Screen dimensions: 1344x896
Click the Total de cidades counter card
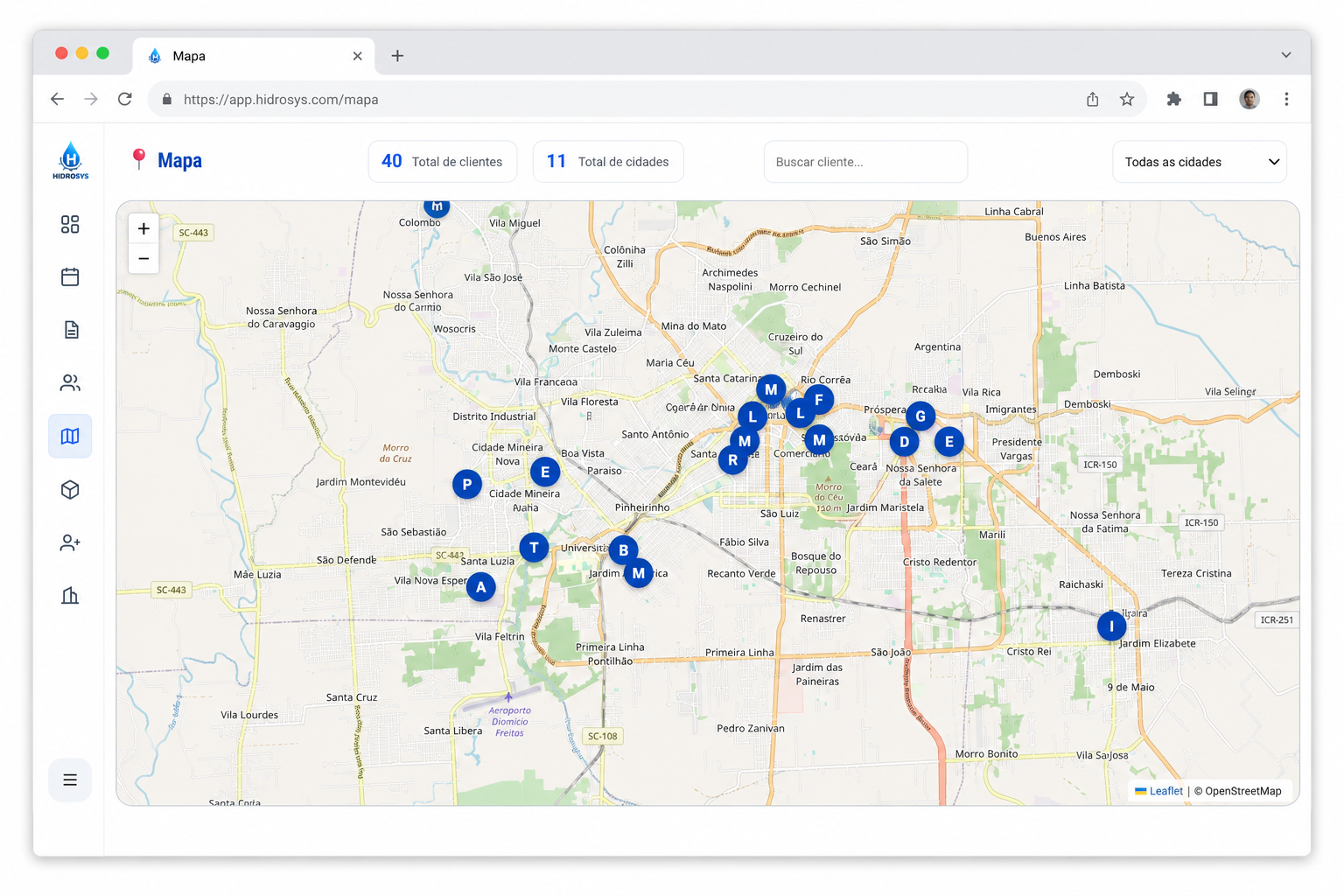pyautogui.click(x=608, y=162)
